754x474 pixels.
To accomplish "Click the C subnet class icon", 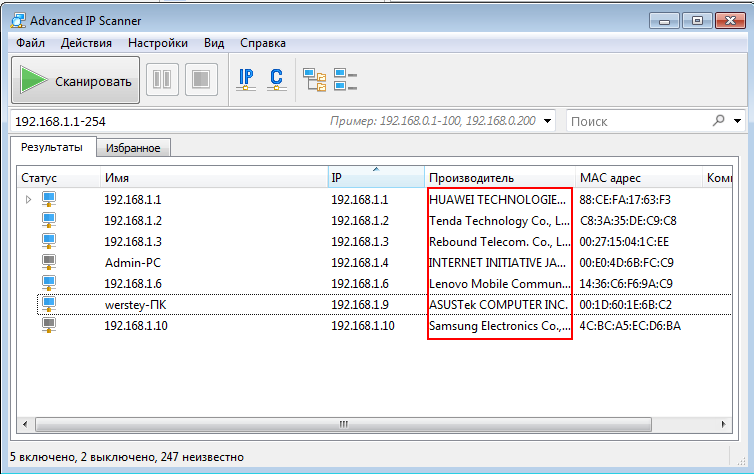I will click(x=276, y=79).
